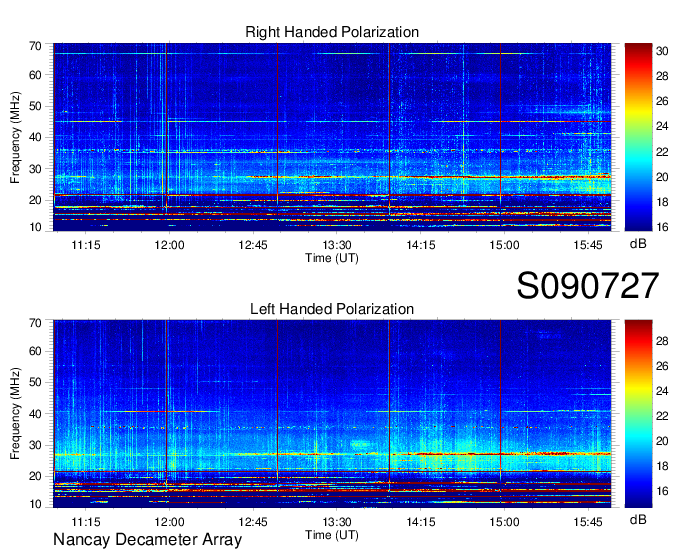The image size is (680, 552).
Task: Click the Nancay Decameter Array caption
Action: pos(147,539)
